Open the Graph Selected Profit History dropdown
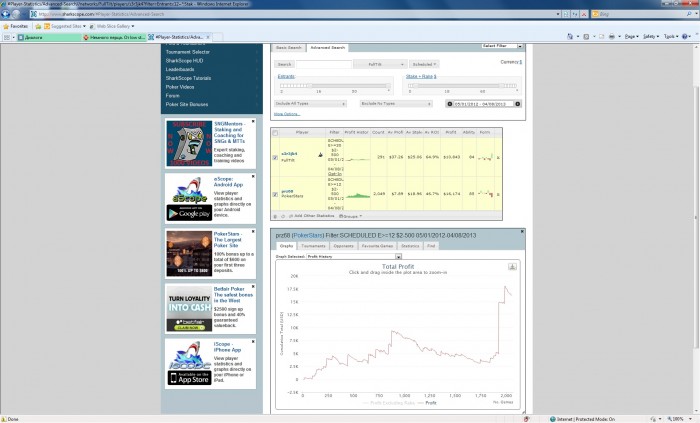 click(x=354, y=257)
